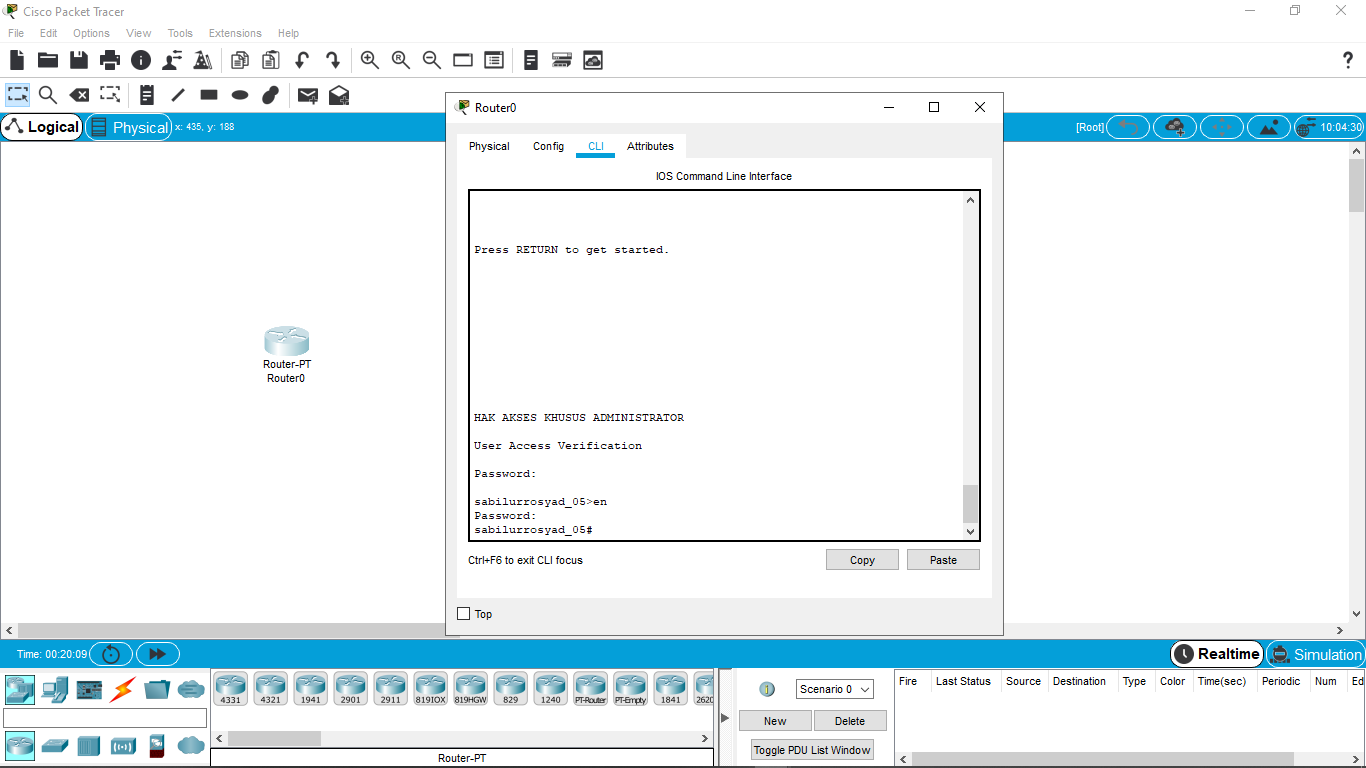Image resolution: width=1366 pixels, height=768 pixels.
Task: Expand the PDU panel arrow
Action: tap(725, 718)
